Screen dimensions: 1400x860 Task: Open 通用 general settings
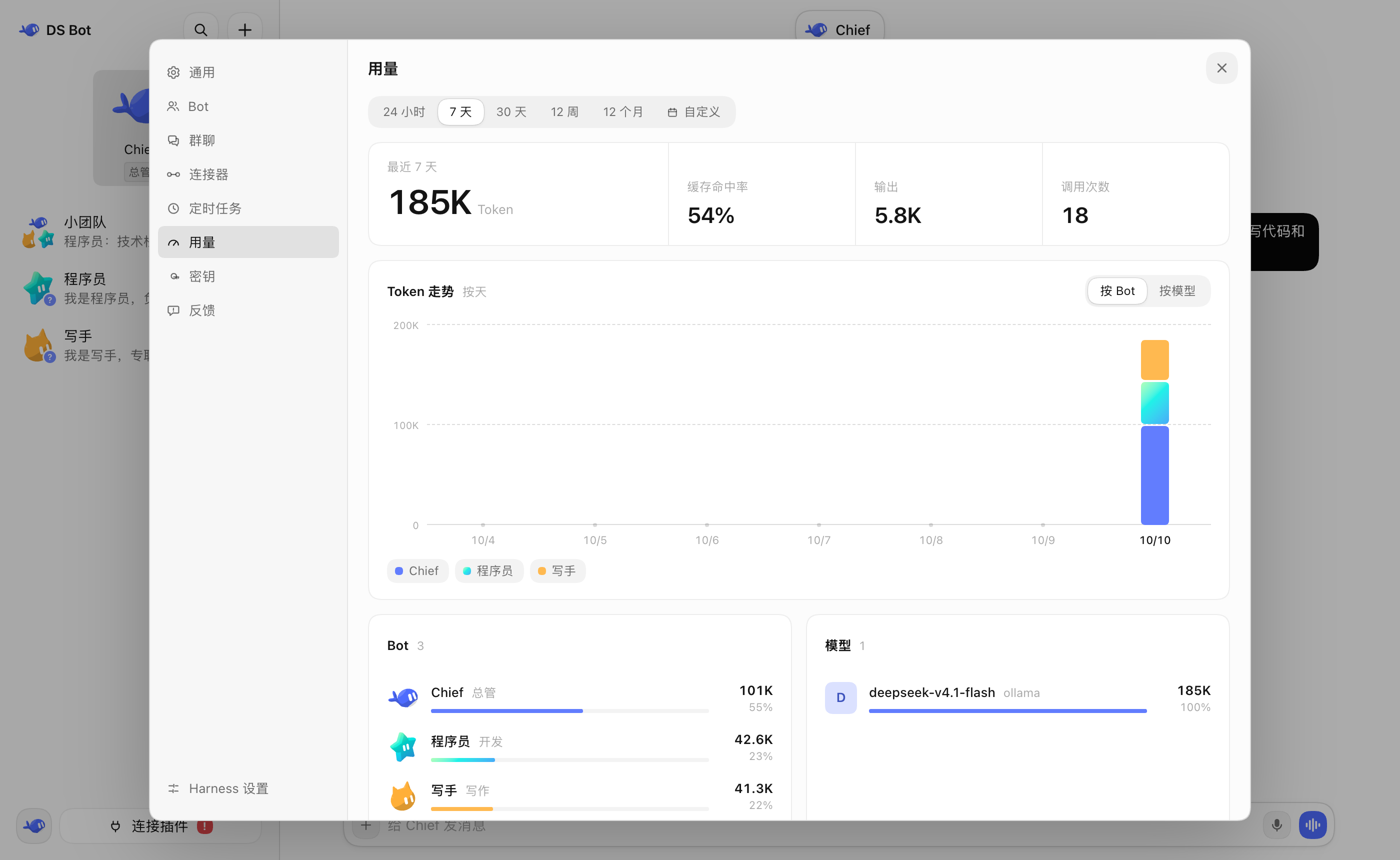coord(248,72)
